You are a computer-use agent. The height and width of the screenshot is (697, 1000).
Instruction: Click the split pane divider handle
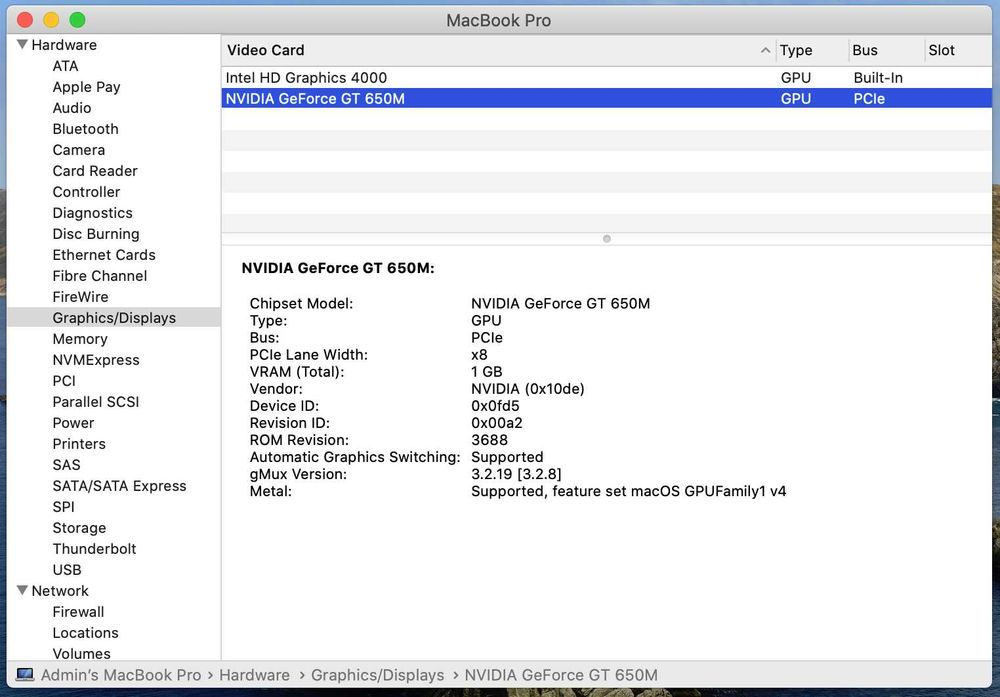(x=607, y=238)
